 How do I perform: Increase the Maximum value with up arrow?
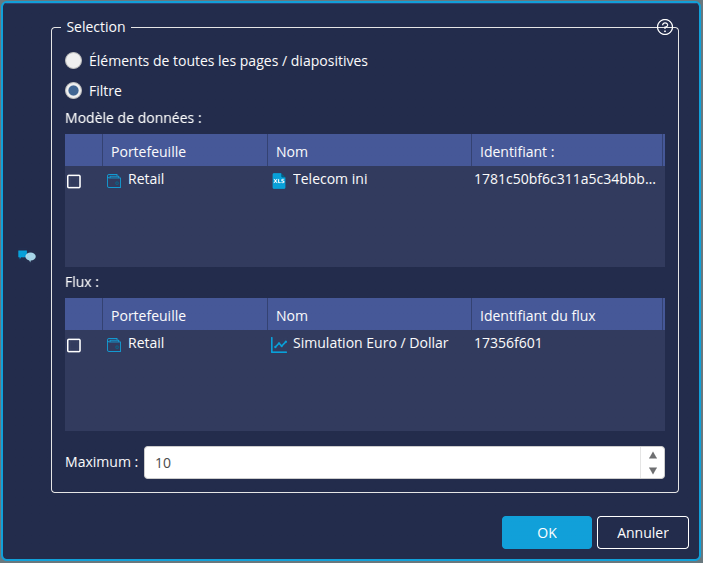[652, 455]
